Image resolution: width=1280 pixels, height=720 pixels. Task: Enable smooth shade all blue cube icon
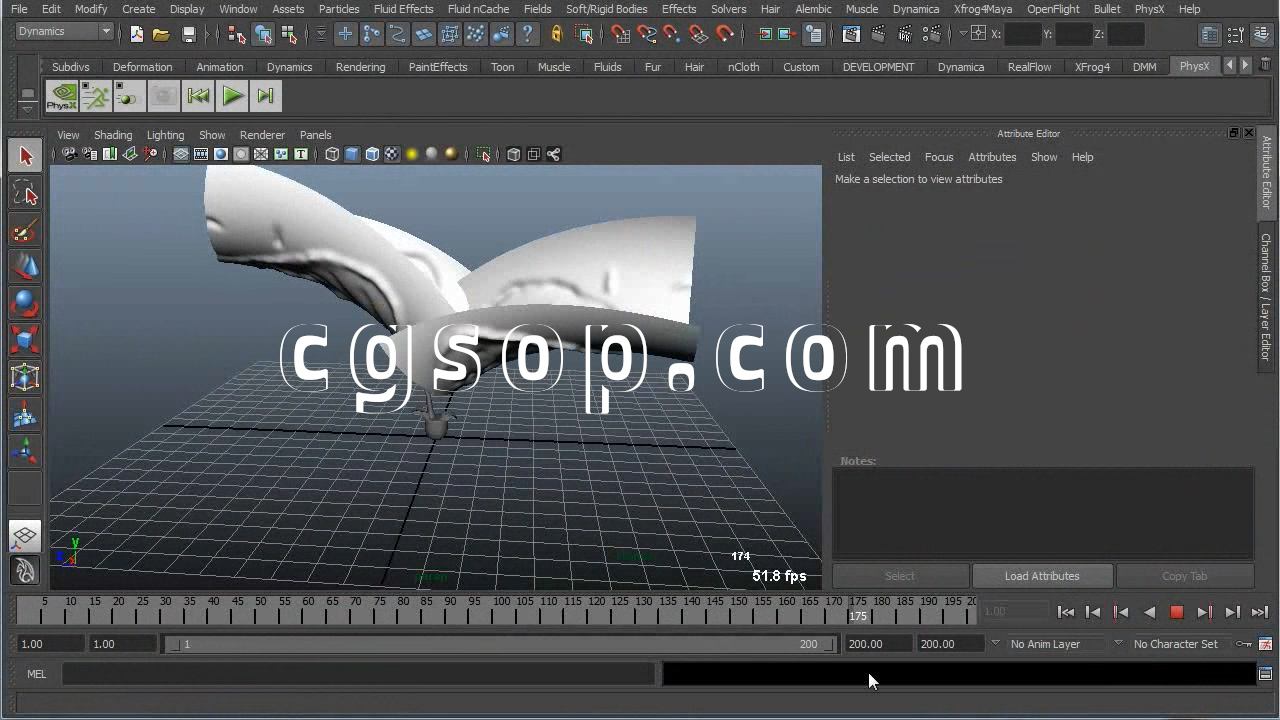pyautogui.click(x=352, y=154)
